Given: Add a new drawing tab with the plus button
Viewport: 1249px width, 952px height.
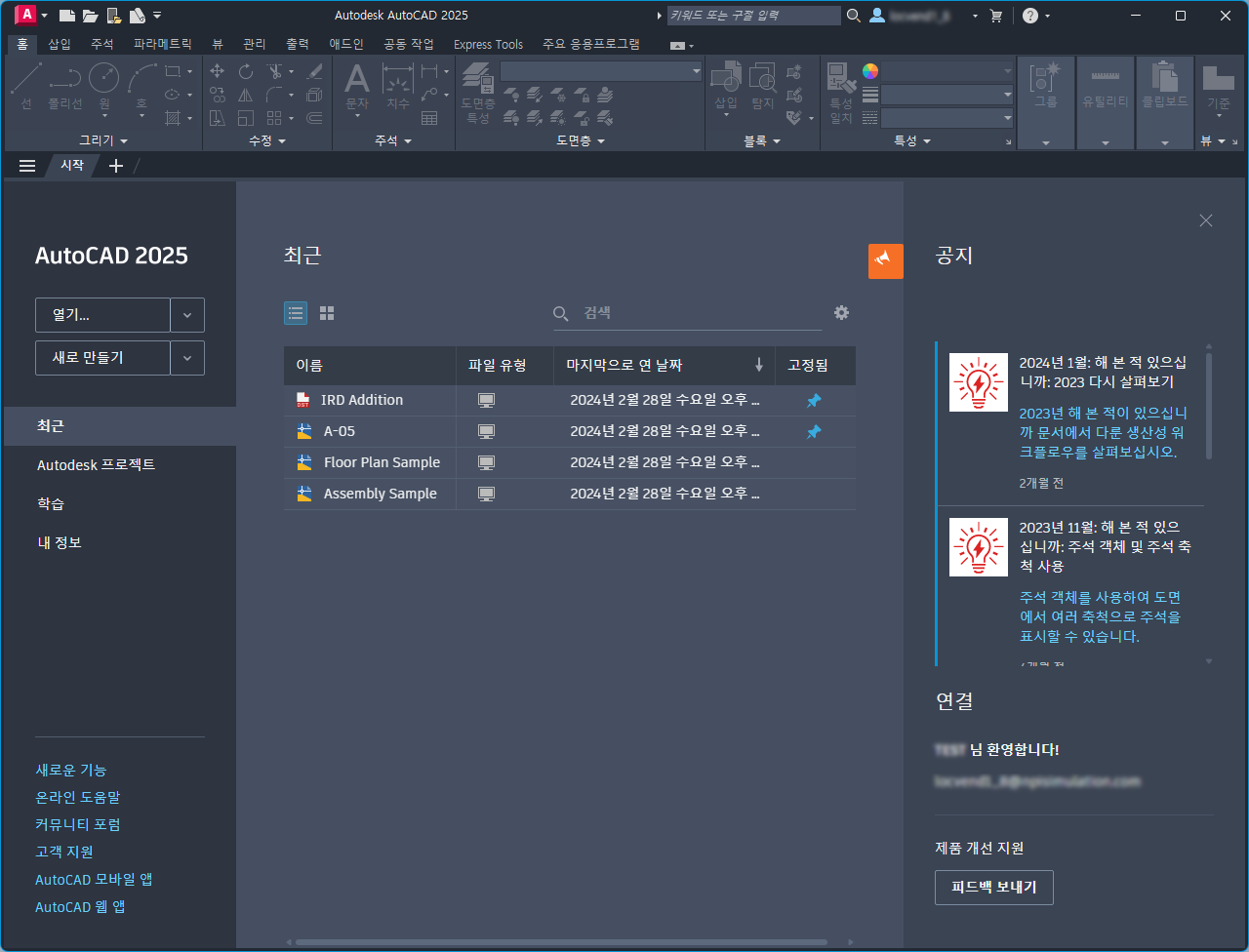Looking at the screenshot, I should click(115, 166).
